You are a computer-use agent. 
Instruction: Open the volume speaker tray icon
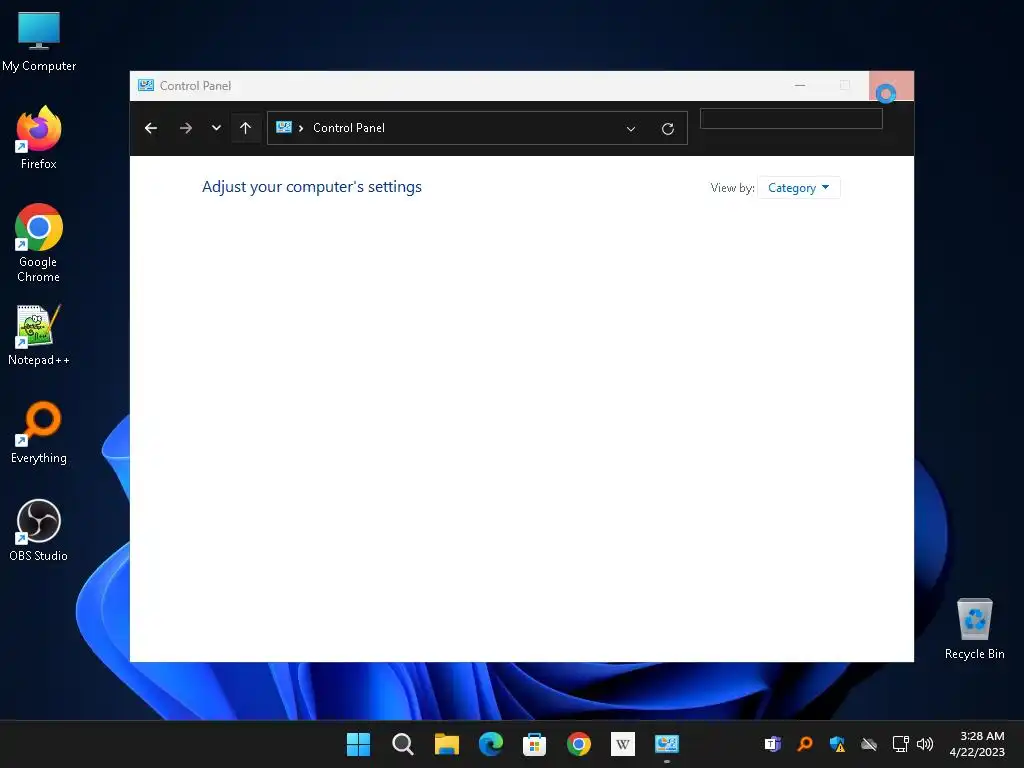pos(925,744)
